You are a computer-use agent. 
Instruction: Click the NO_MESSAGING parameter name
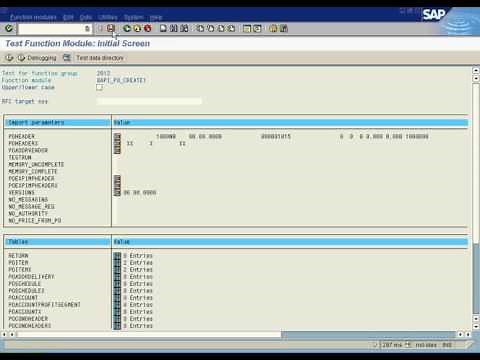pos(28,199)
